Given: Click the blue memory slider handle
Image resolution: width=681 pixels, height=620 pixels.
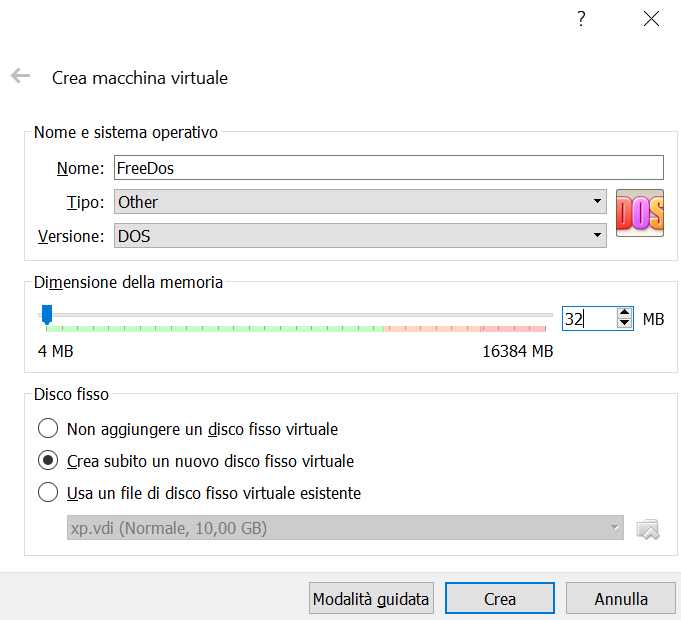Looking at the screenshot, I should [x=46, y=314].
